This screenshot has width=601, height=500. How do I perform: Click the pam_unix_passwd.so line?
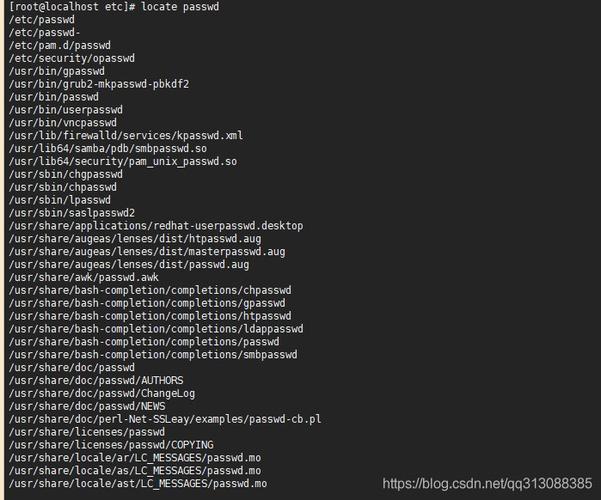(123, 162)
